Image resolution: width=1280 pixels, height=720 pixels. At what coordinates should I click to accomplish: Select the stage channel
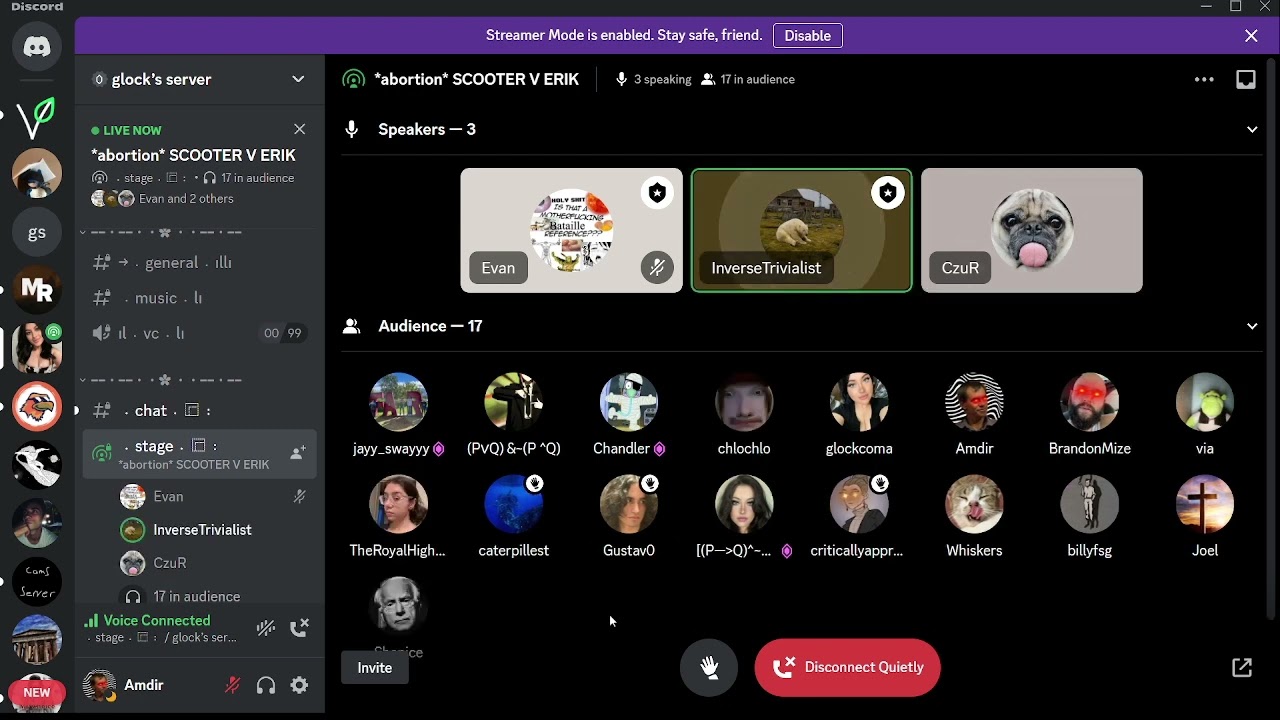pos(200,454)
